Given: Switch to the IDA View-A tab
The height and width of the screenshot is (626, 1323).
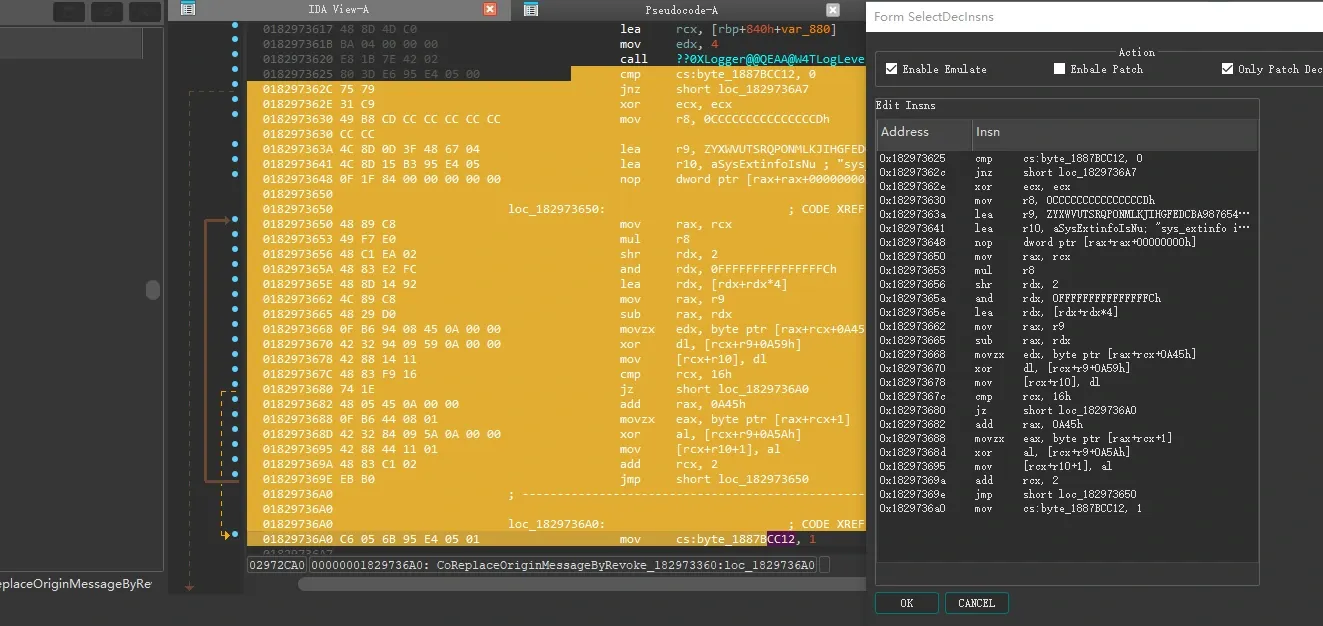Looking at the screenshot, I should tap(338, 9).
